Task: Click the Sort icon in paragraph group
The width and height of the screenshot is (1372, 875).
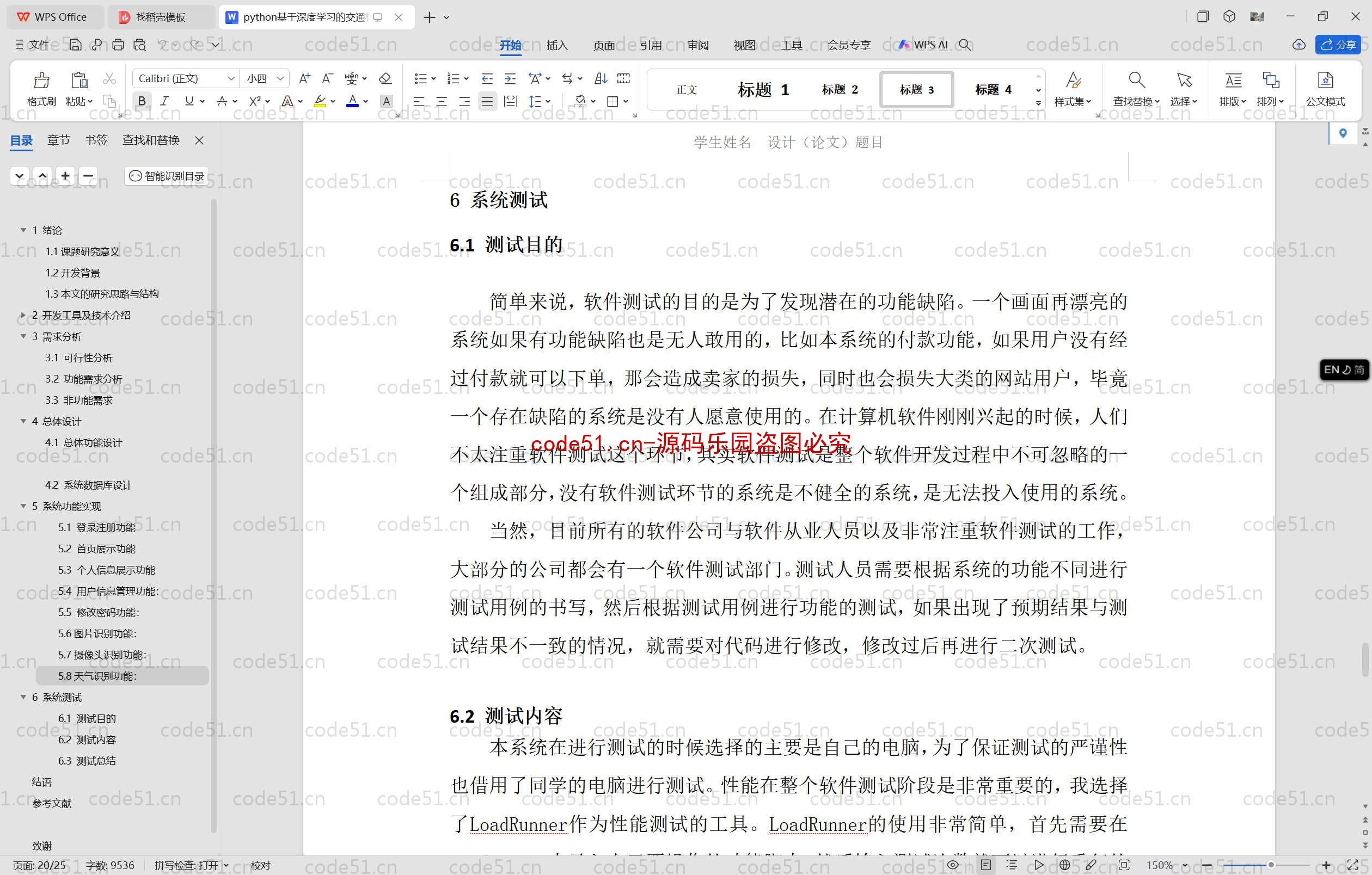Action: point(601,78)
